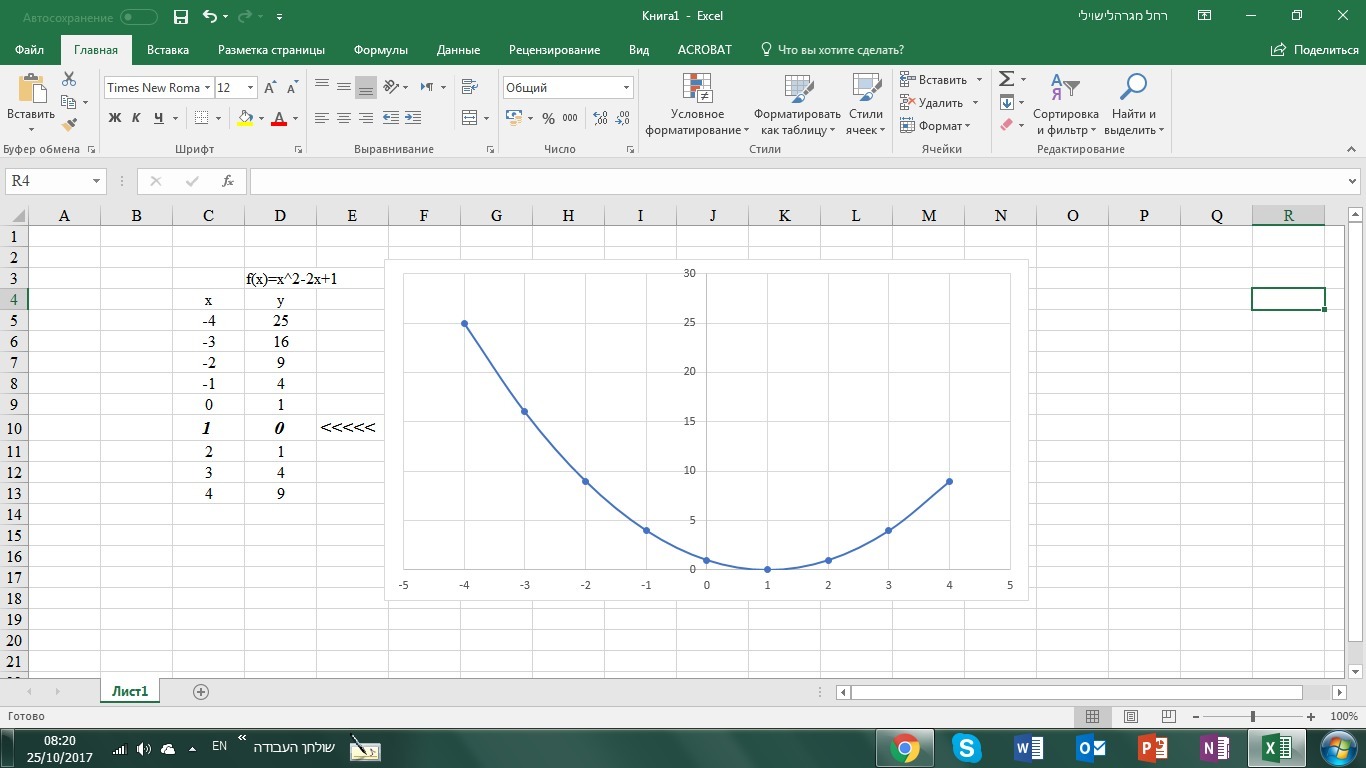Insert a function with the fx button
This screenshot has height=768, width=1366.
228,181
